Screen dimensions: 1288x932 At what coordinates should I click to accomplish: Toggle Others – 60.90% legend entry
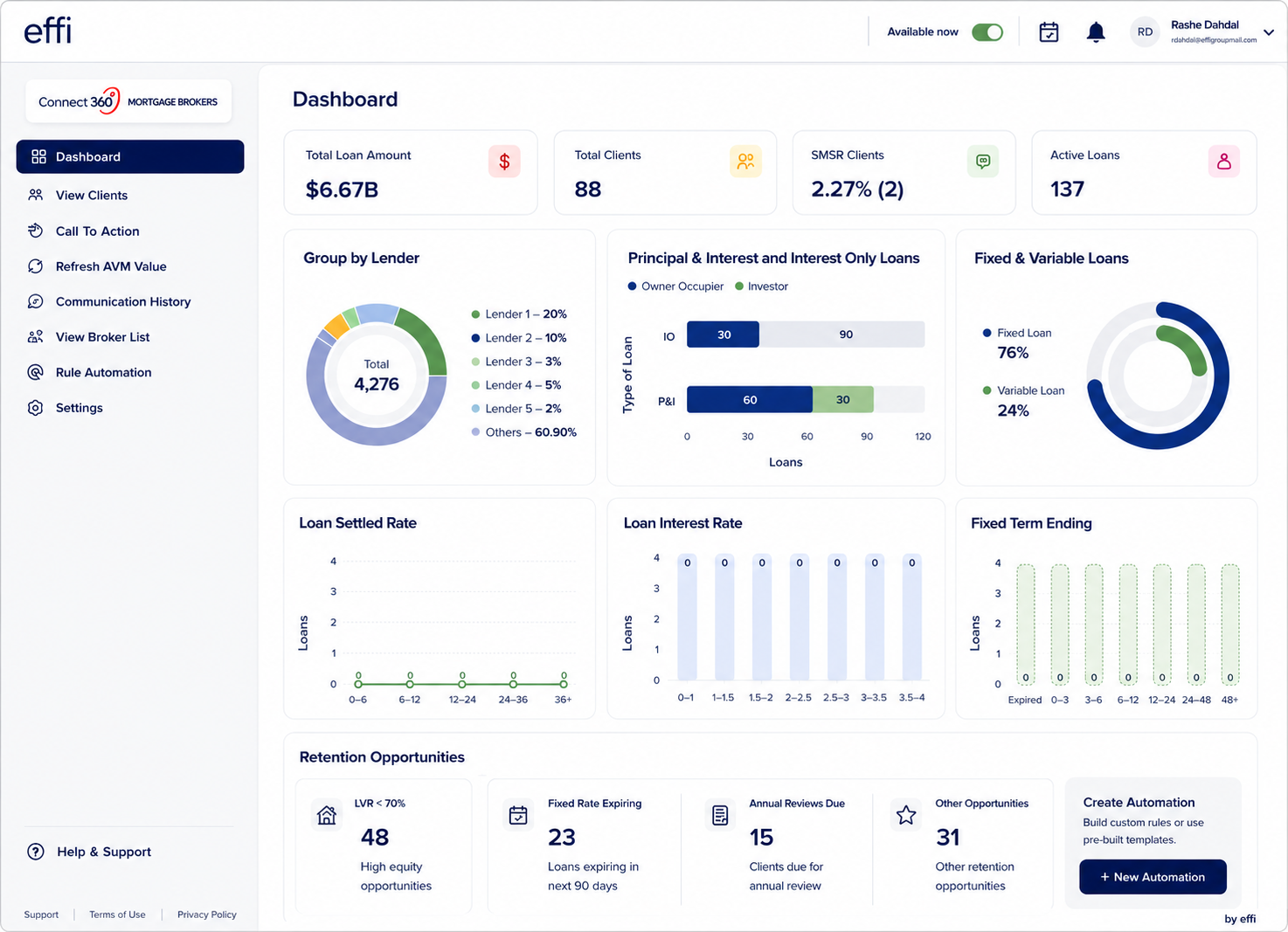[x=524, y=432]
